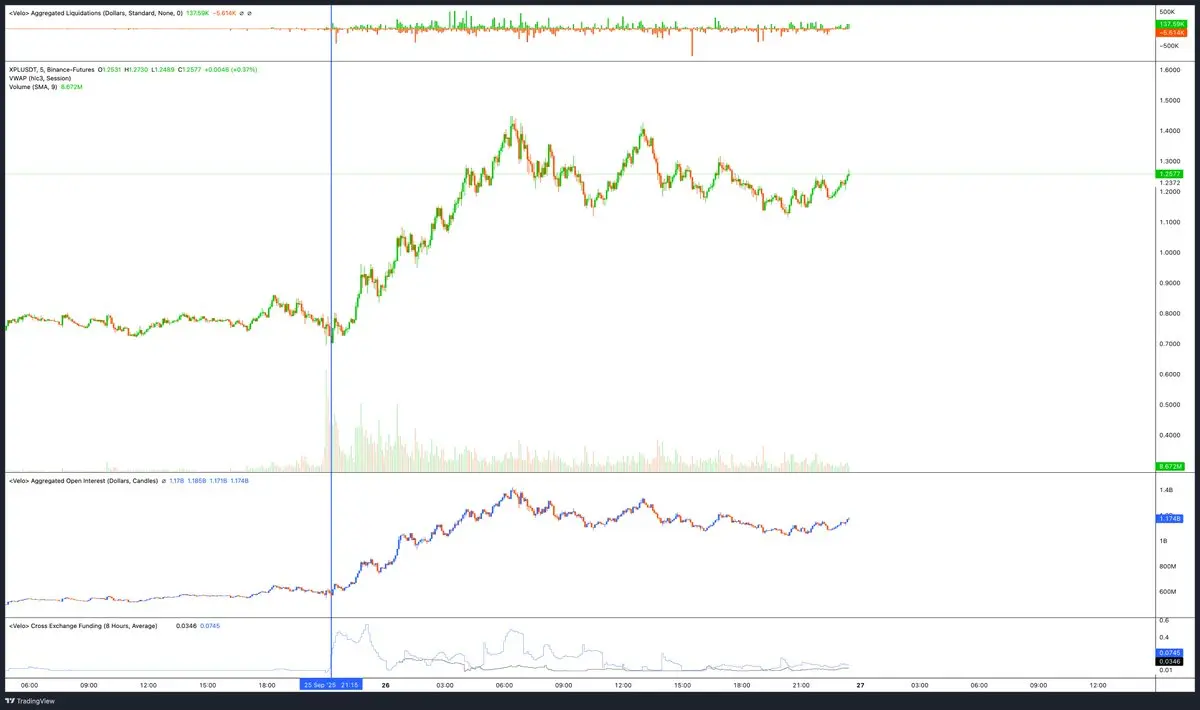Click the 1.4B level on the Open Interest scale
The image size is (1200, 710).
(x=1167, y=491)
